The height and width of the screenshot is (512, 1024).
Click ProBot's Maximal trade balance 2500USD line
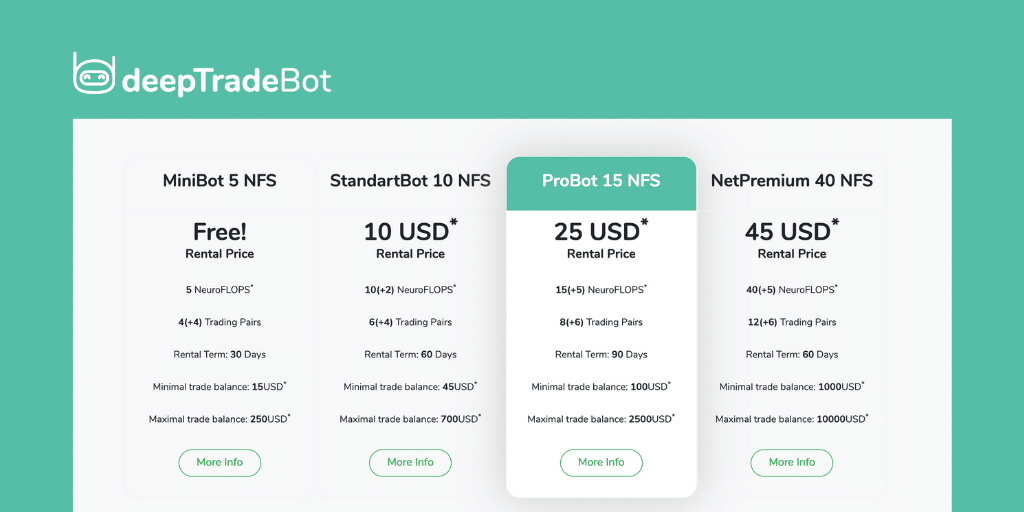point(601,419)
